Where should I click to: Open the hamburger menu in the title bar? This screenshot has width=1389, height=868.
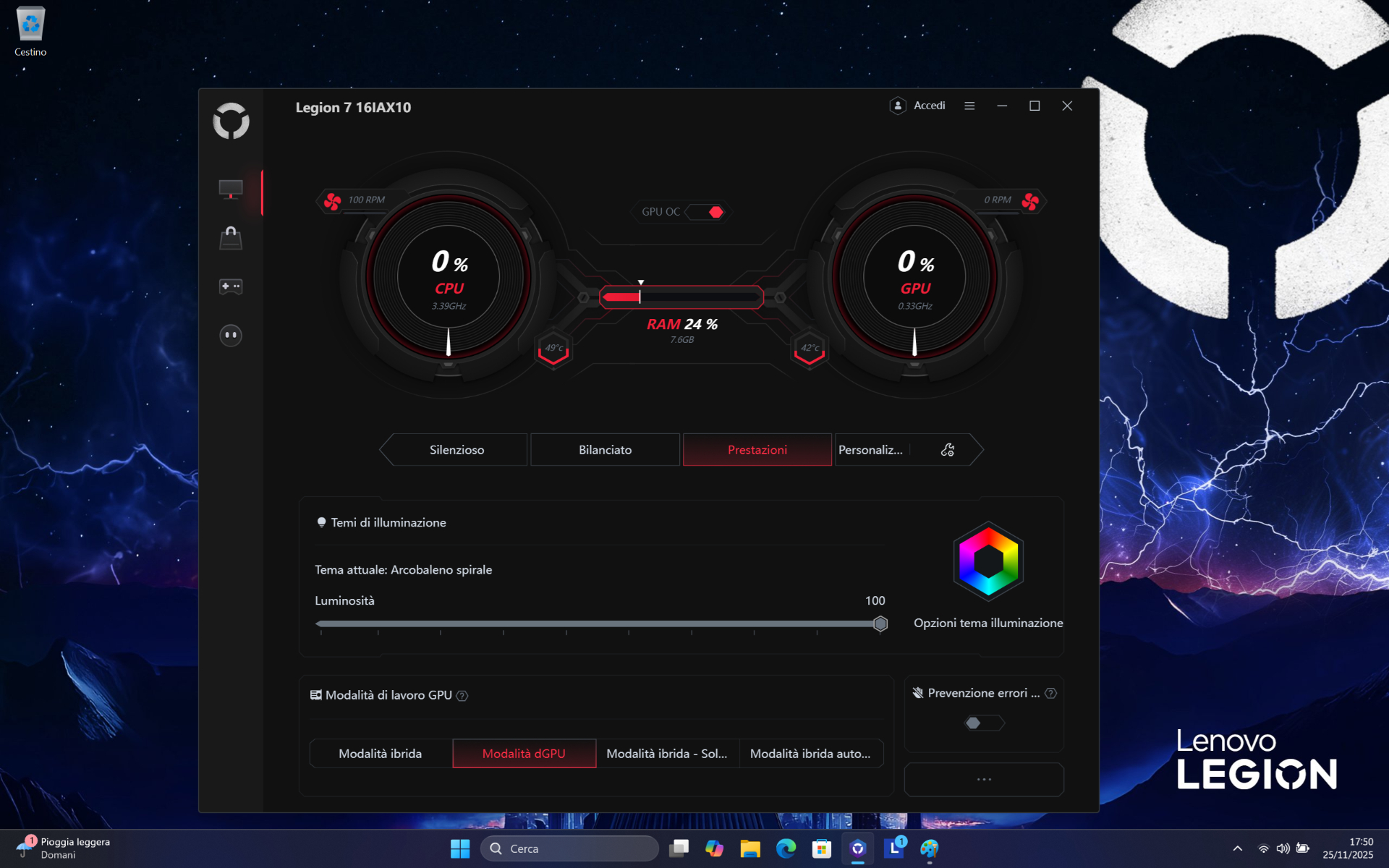[969, 106]
